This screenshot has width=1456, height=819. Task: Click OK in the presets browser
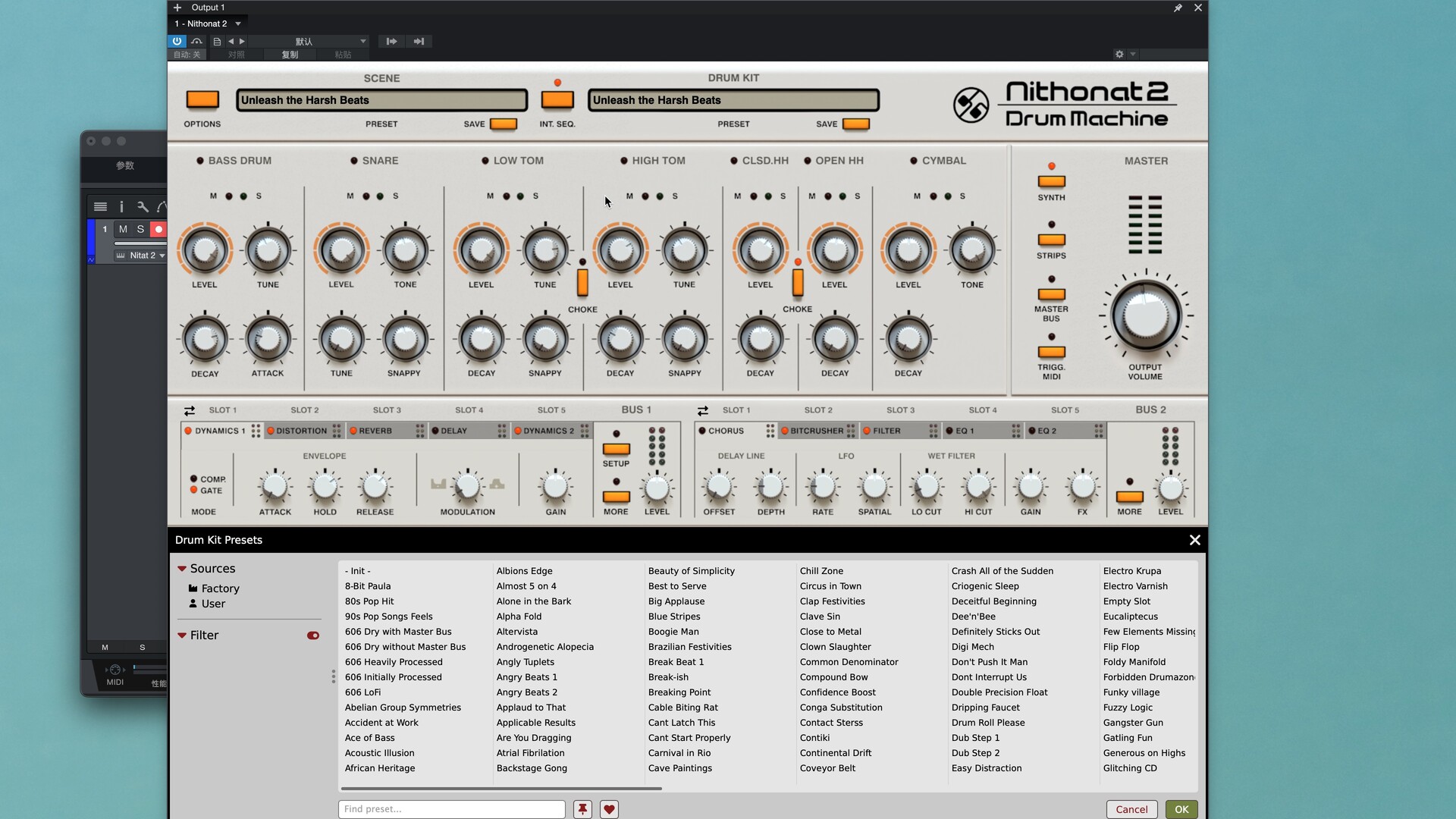pyautogui.click(x=1181, y=809)
